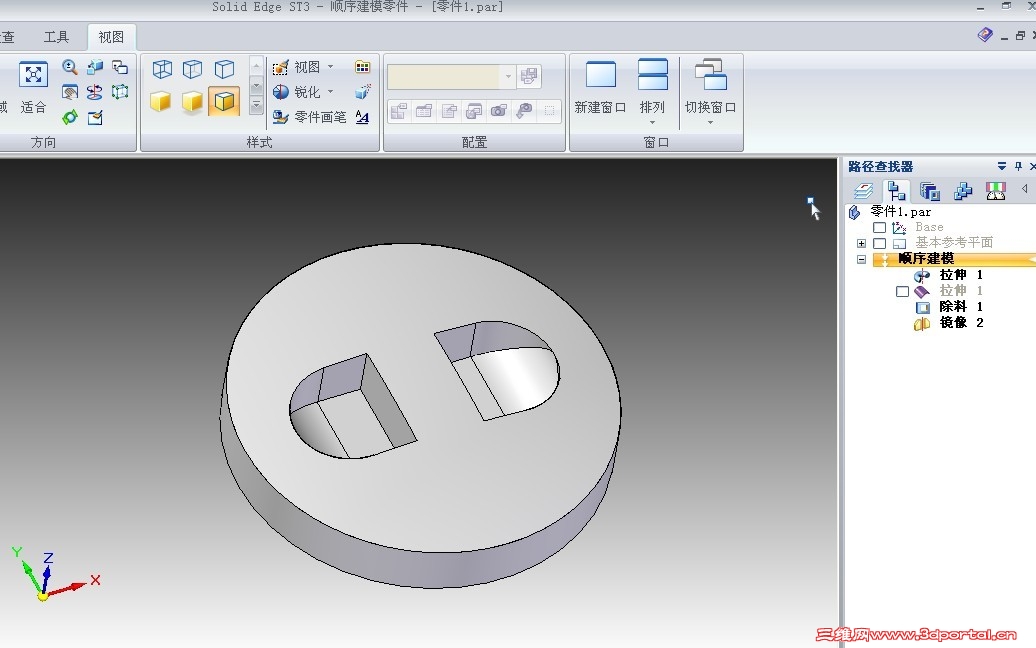Click the underlined A text style icon
The image size is (1036, 648).
pos(362,117)
